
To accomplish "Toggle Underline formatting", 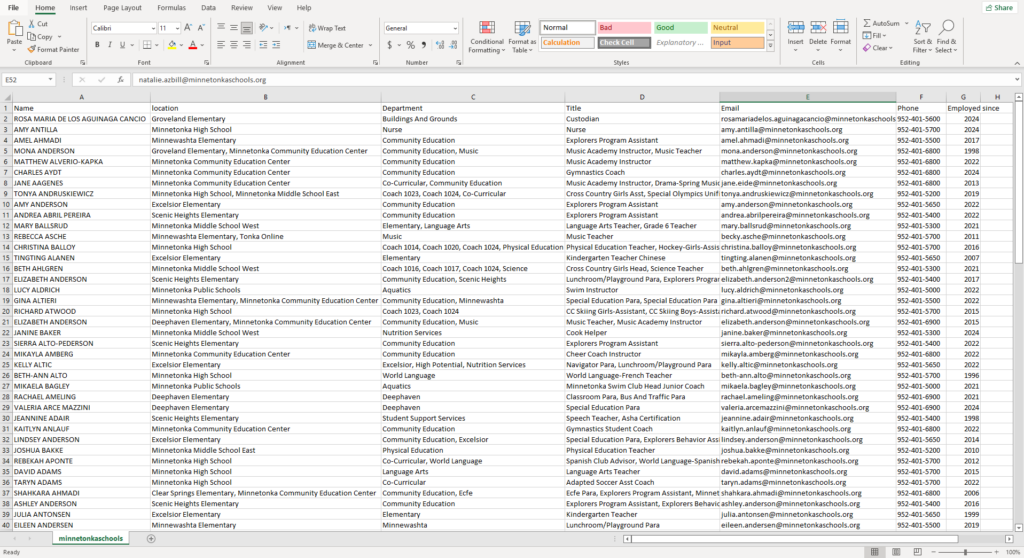I will click(x=121, y=45).
